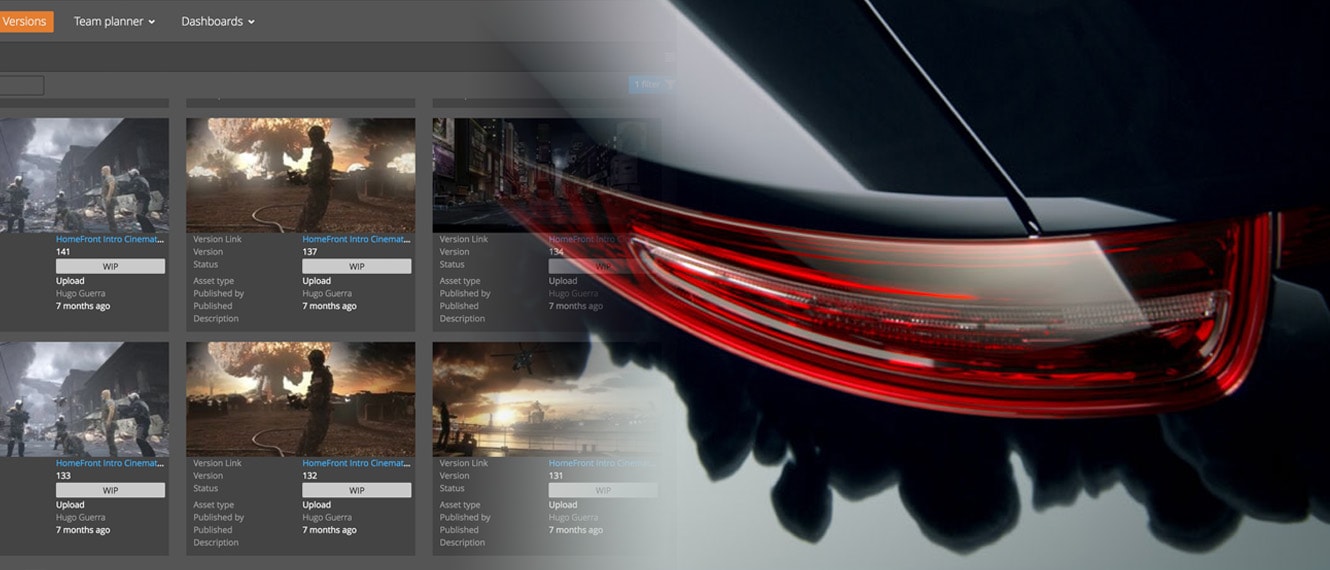Image resolution: width=1330 pixels, height=570 pixels.
Task: Open the harbor sunset thumbnail of version 131
Action: (546, 399)
